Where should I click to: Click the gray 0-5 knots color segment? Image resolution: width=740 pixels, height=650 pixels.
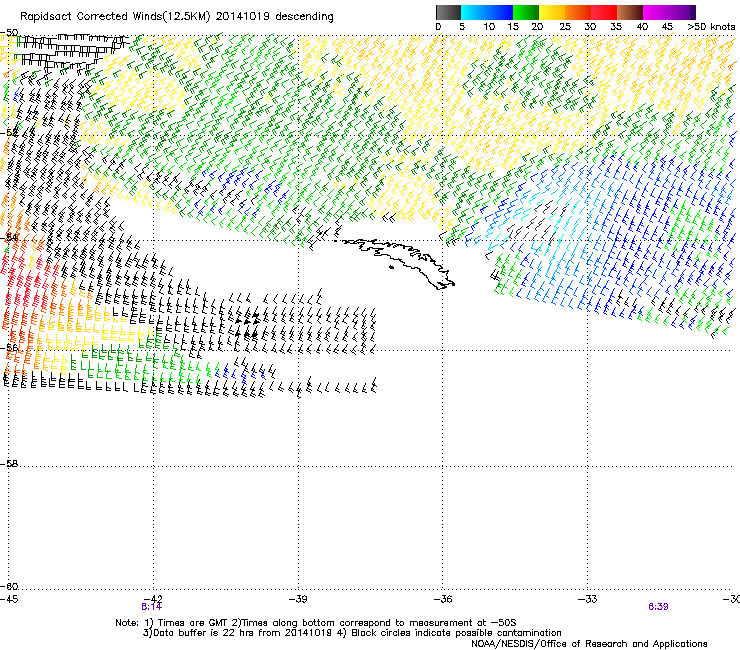tap(448, 12)
